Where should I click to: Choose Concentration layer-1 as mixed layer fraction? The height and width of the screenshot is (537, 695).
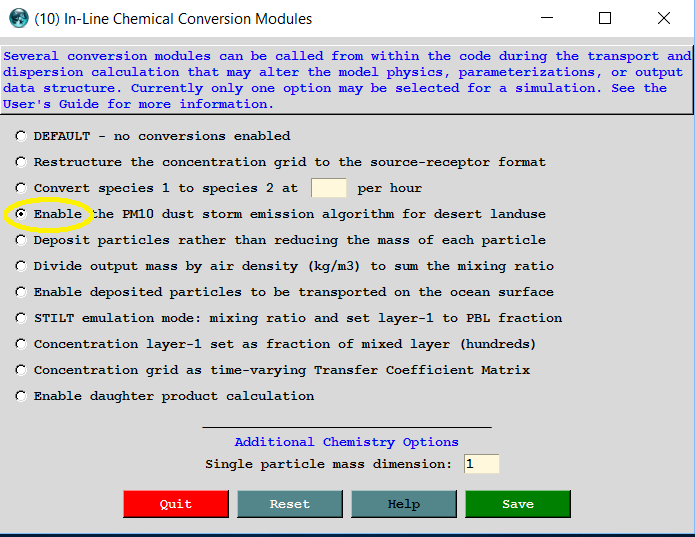21,344
